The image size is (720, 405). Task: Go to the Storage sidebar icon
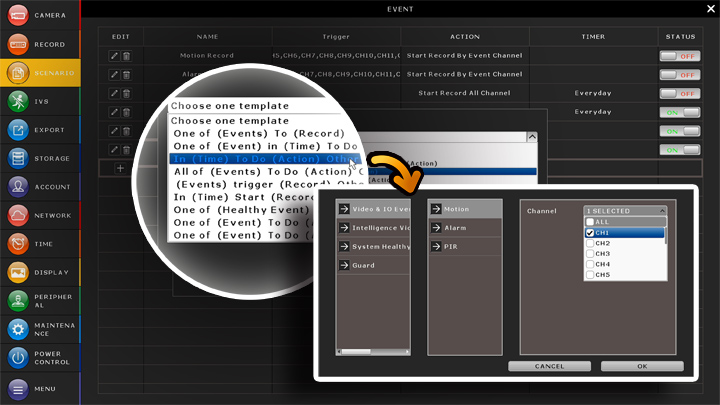click(x=18, y=158)
